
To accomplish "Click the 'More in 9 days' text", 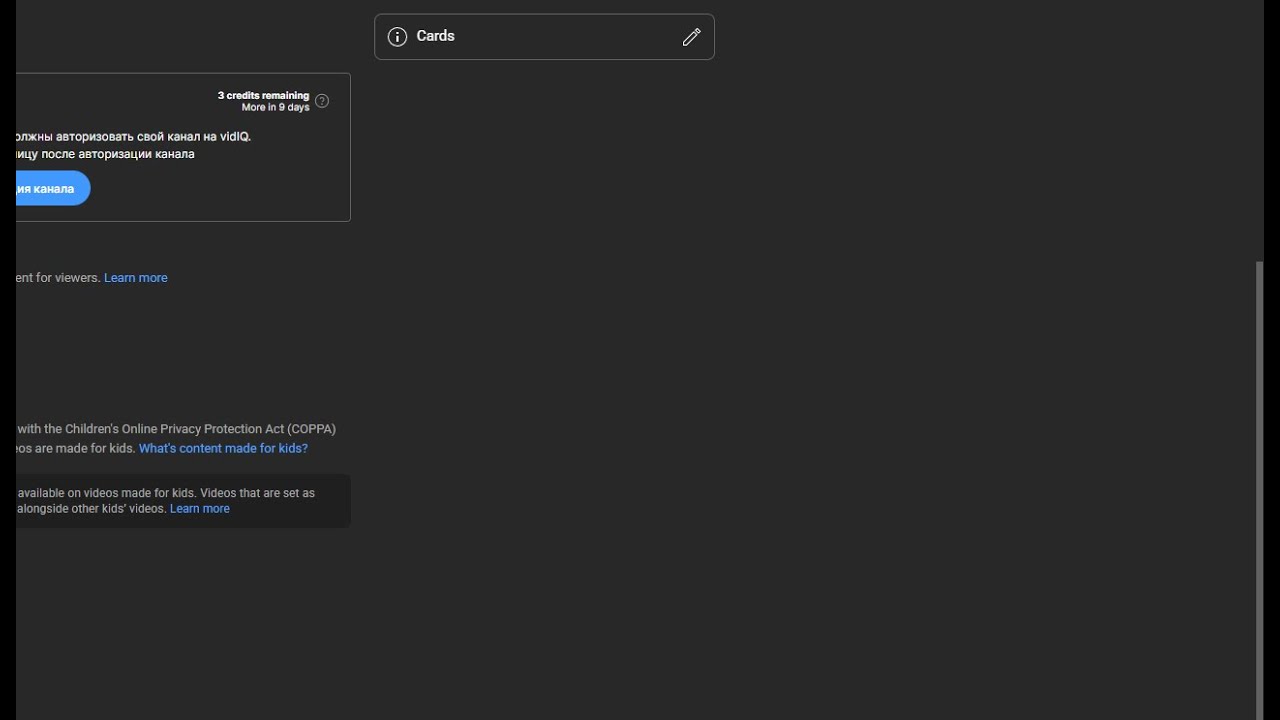I will (275, 108).
